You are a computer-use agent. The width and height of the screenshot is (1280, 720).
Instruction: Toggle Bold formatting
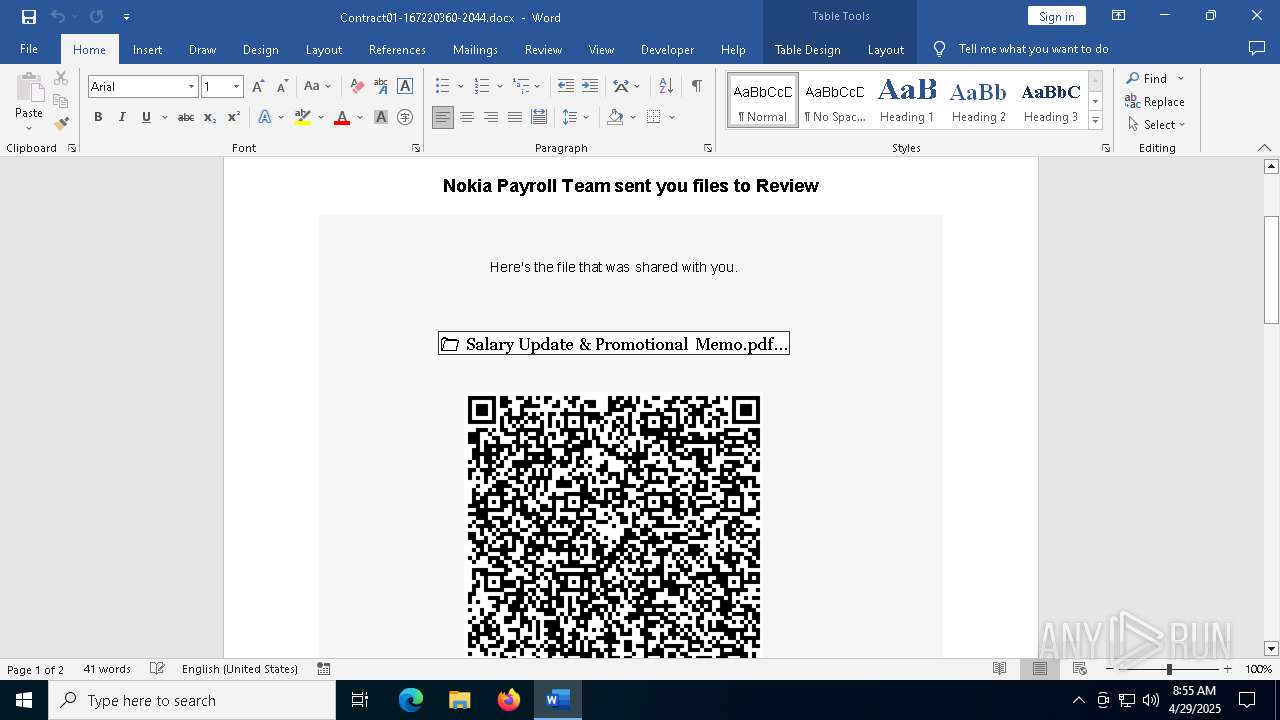[98, 118]
